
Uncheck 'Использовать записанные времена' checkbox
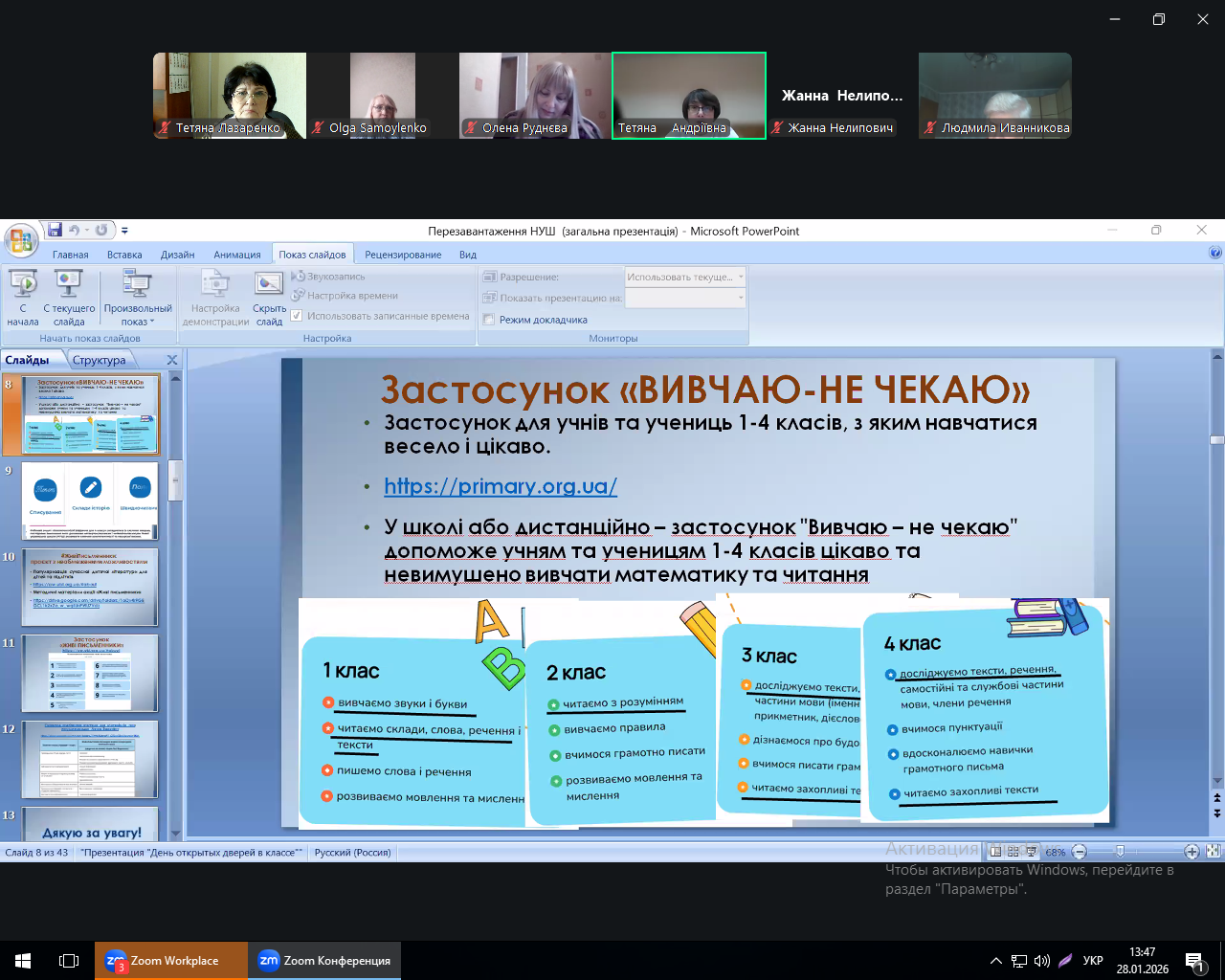[297, 316]
